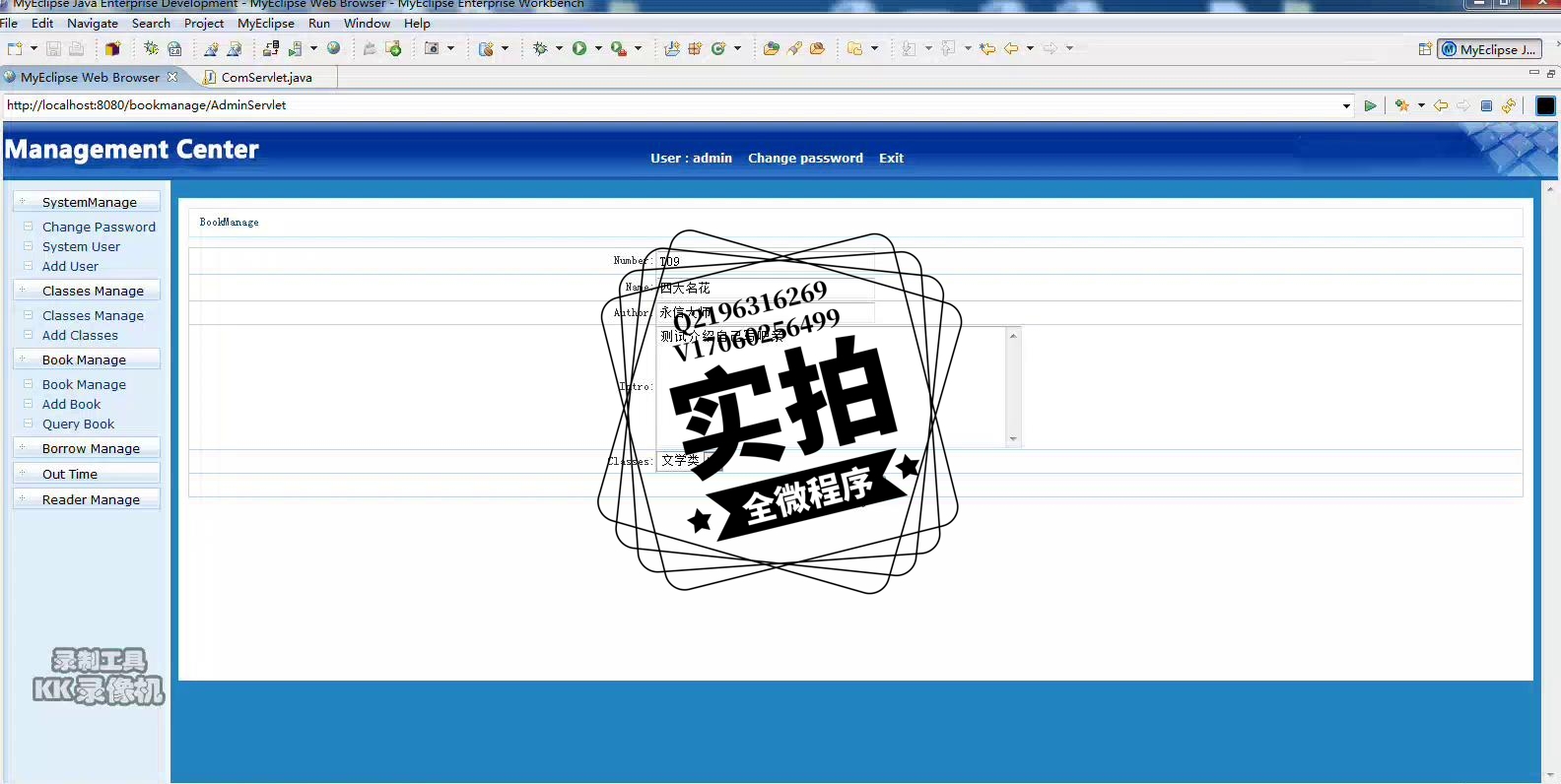The image size is (1561, 784).
Task: Click the Number input field
Action: [x=765, y=261]
